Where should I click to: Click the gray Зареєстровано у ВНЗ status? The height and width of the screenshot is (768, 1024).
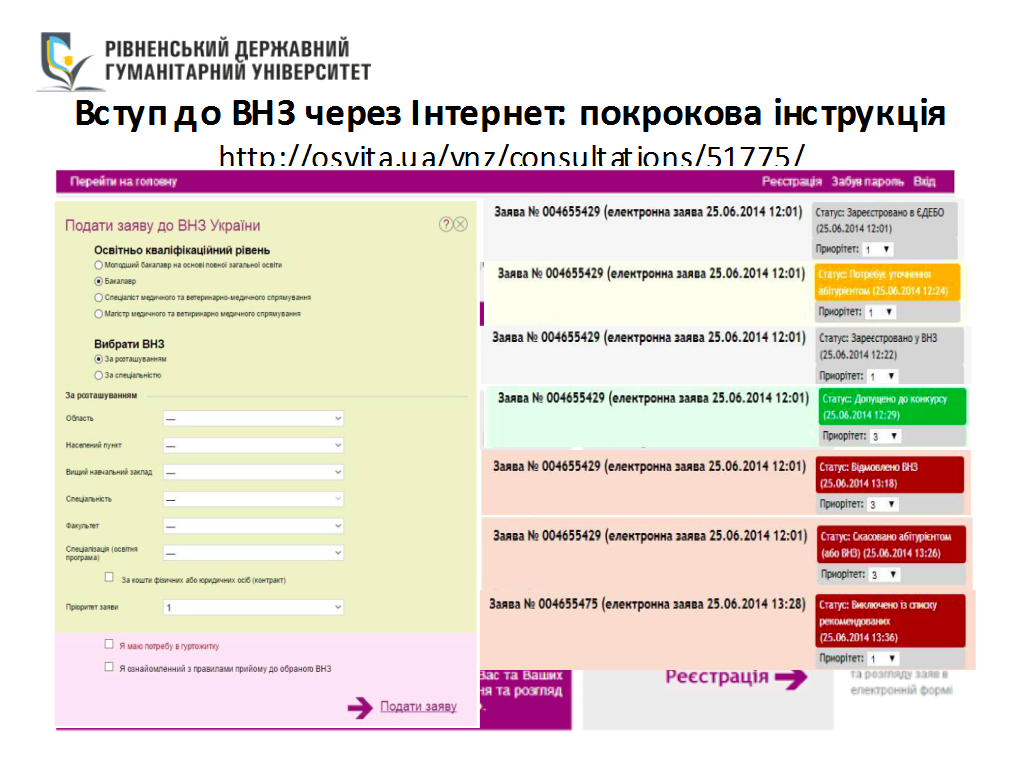(889, 346)
